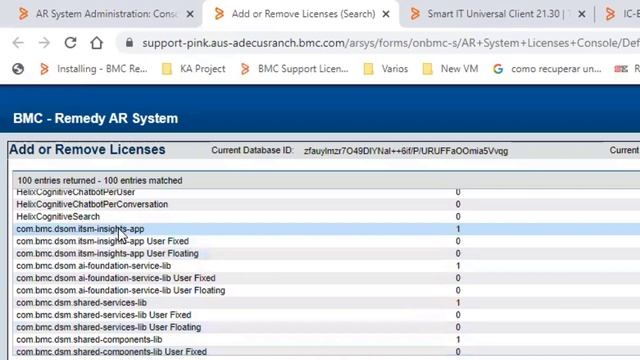
Task: Click the BMC - Remedy AR System header title
Action: (96, 118)
